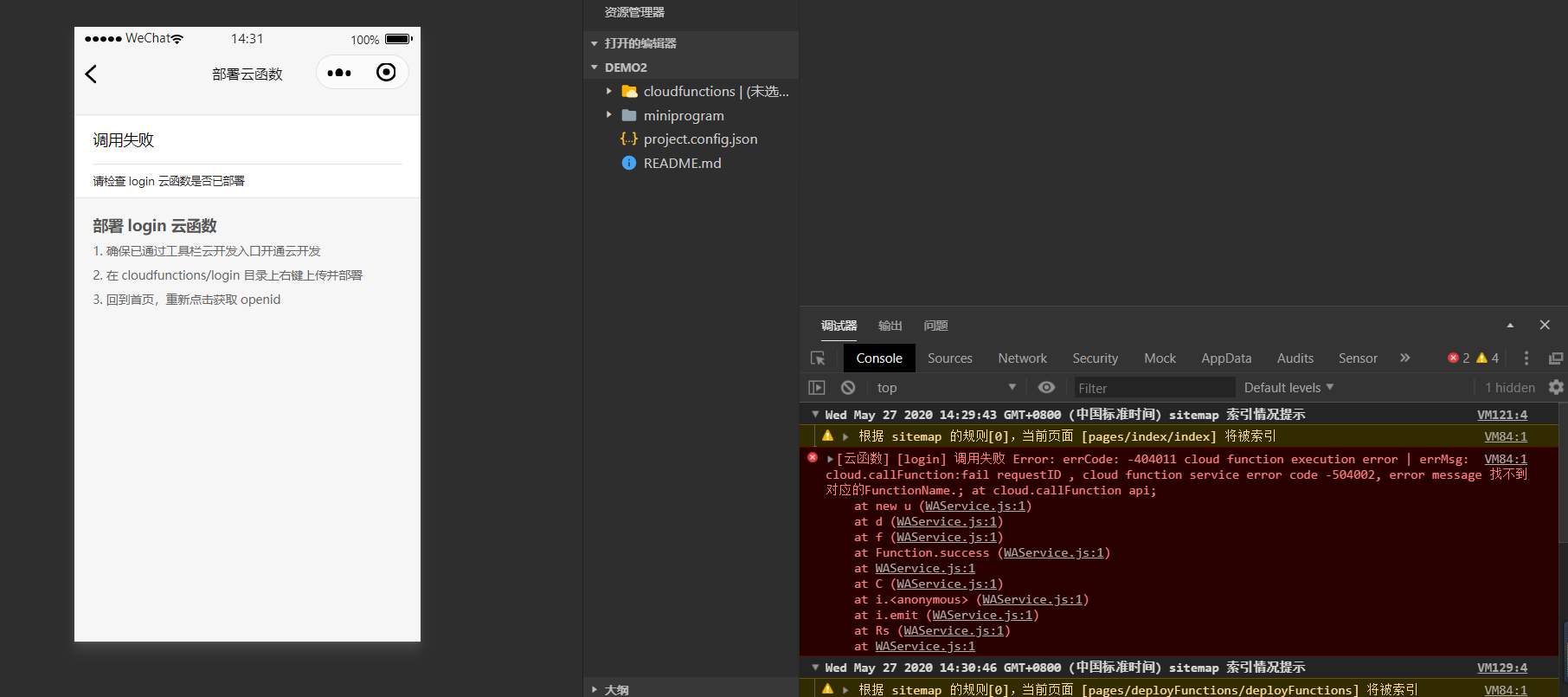Click the project.config.json braces icon
This screenshot has width=1568, height=697.
(629, 139)
